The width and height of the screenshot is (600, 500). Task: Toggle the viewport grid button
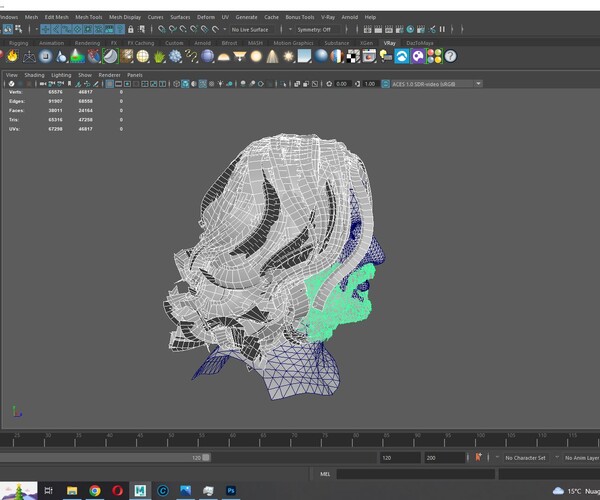109,84
